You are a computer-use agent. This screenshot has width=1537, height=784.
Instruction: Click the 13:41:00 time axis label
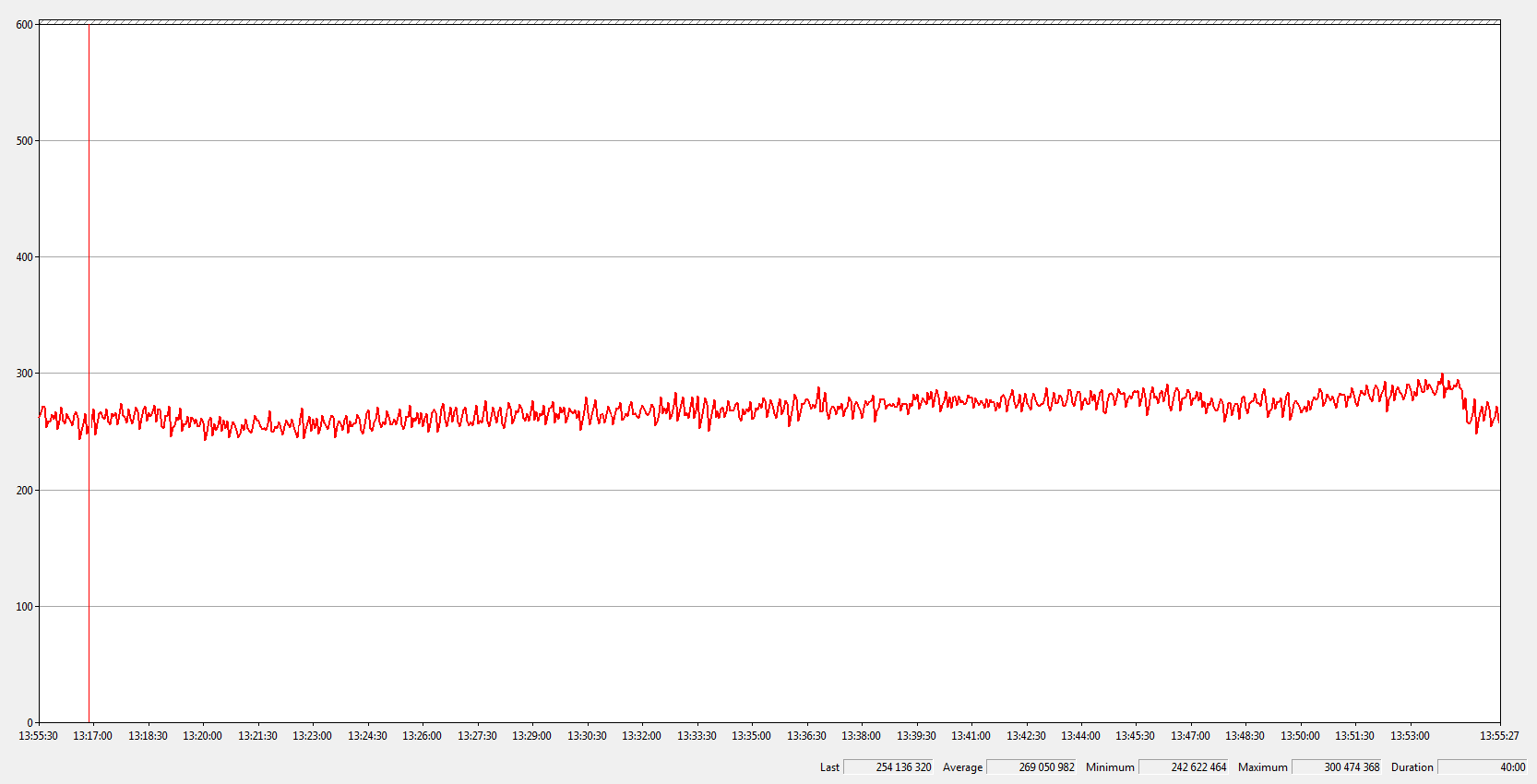click(971, 736)
